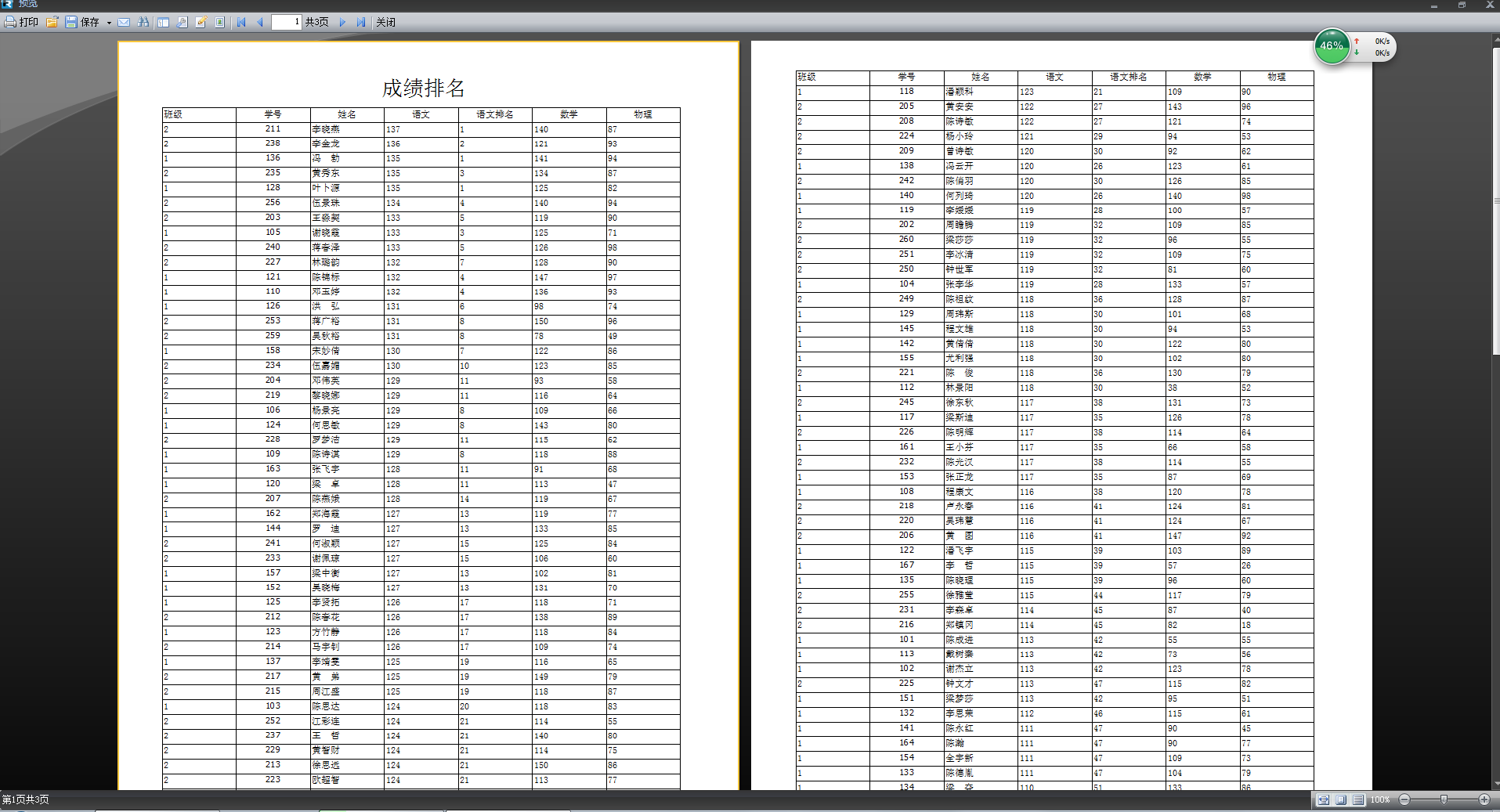Select the fit page width view mode

1323,799
